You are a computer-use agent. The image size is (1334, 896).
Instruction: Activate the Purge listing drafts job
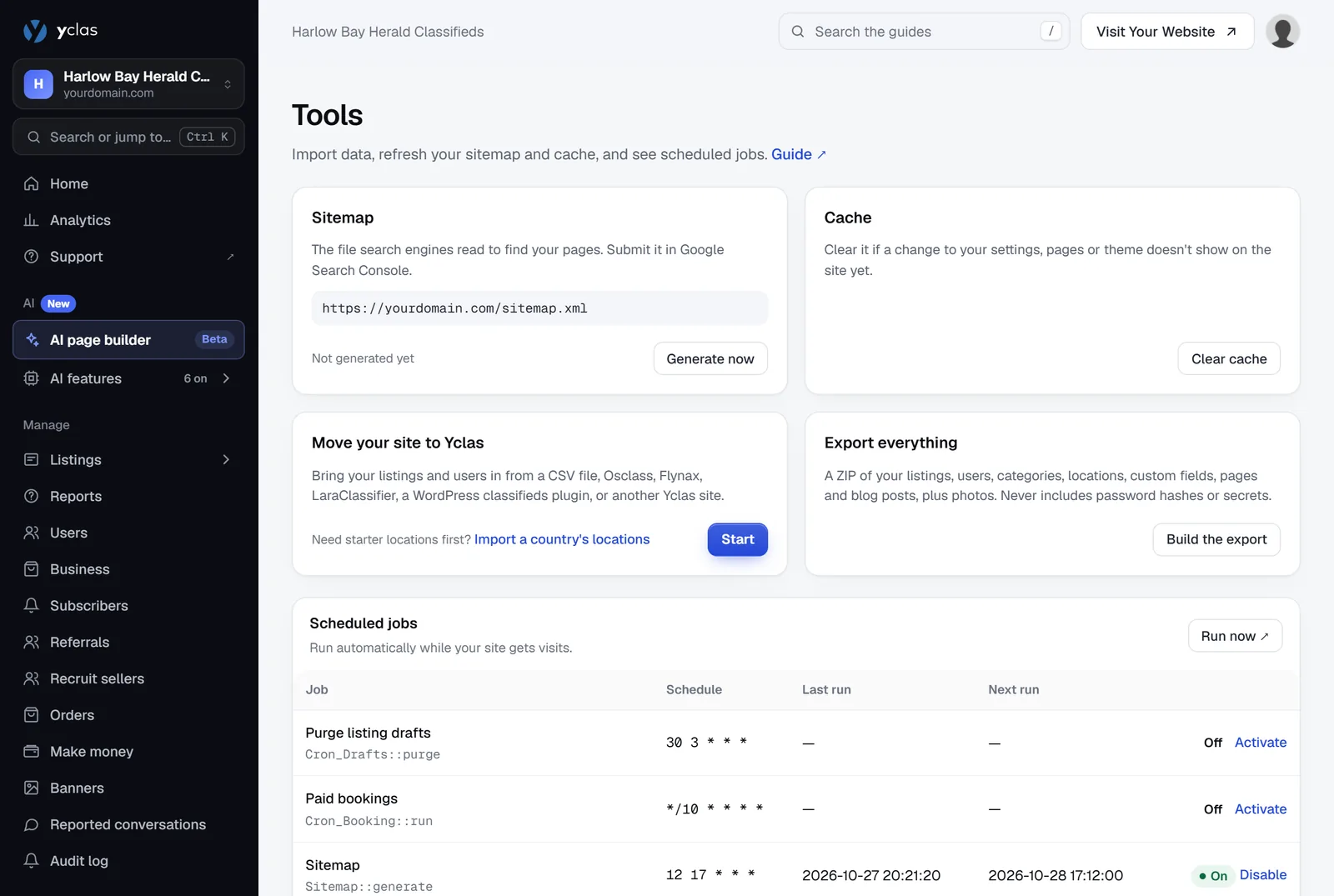tap(1261, 743)
